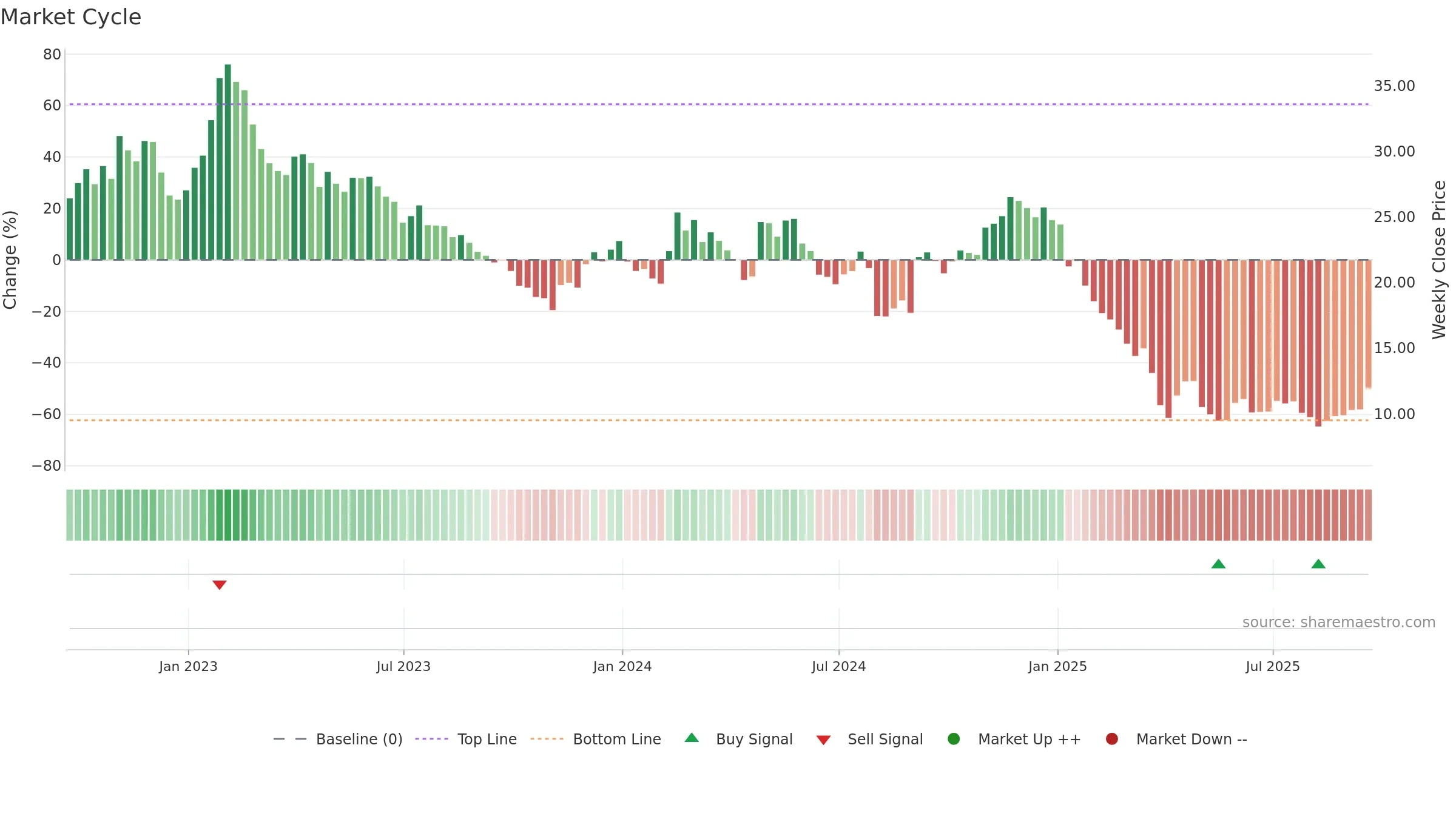The height and width of the screenshot is (819, 1456).
Task: Click the 20 tick on the left axis
Action: point(52,209)
